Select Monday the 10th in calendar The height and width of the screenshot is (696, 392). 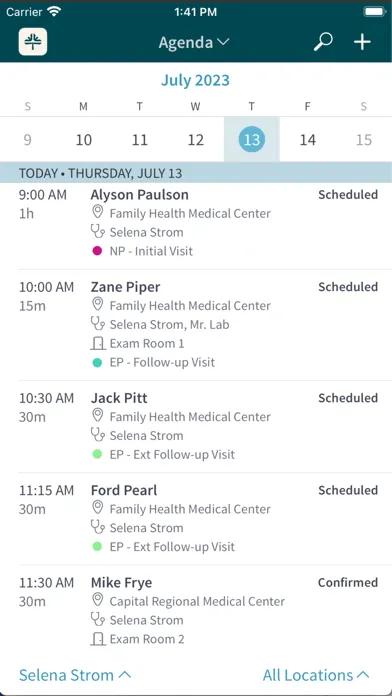(x=83, y=140)
